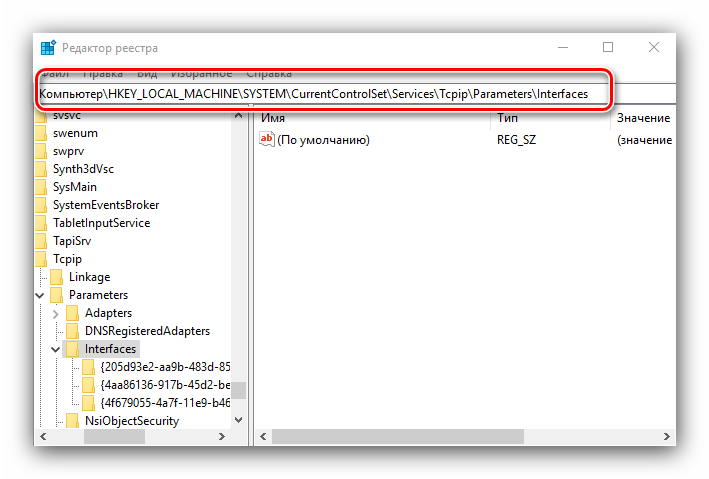Viewport: 709px width, 479px height.
Task: Select the SystemEventsBroker key
Action: point(106,205)
